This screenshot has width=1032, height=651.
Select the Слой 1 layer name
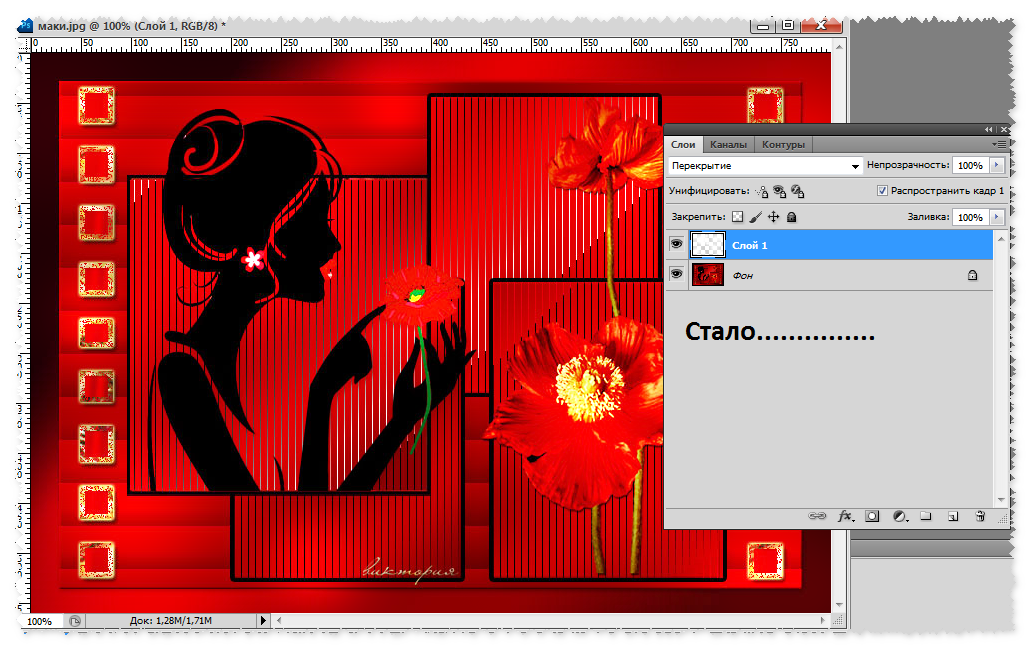(750, 246)
